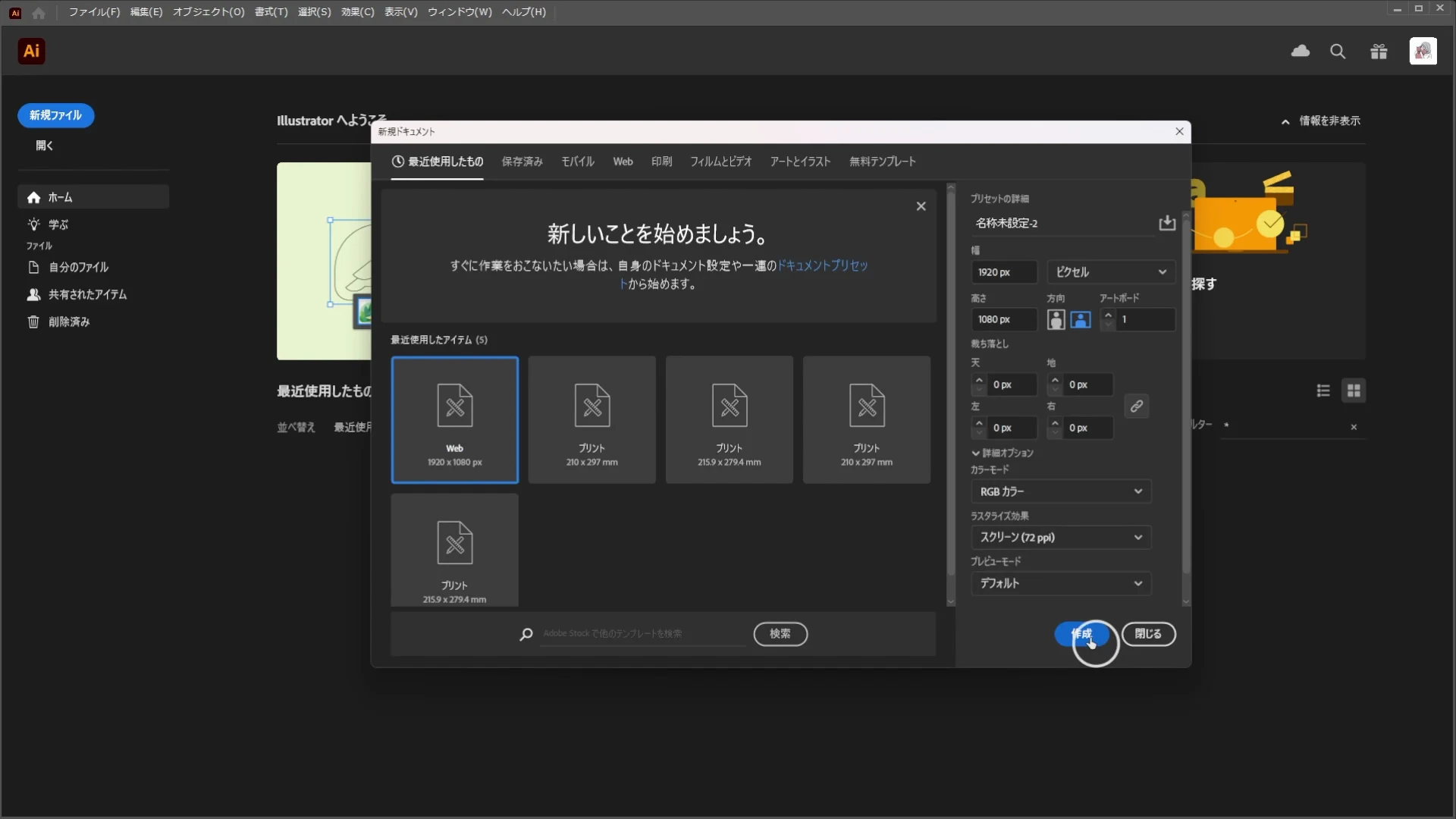The height and width of the screenshot is (819, 1456).
Task: Switch to grid view icon
Action: tap(1354, 391)
